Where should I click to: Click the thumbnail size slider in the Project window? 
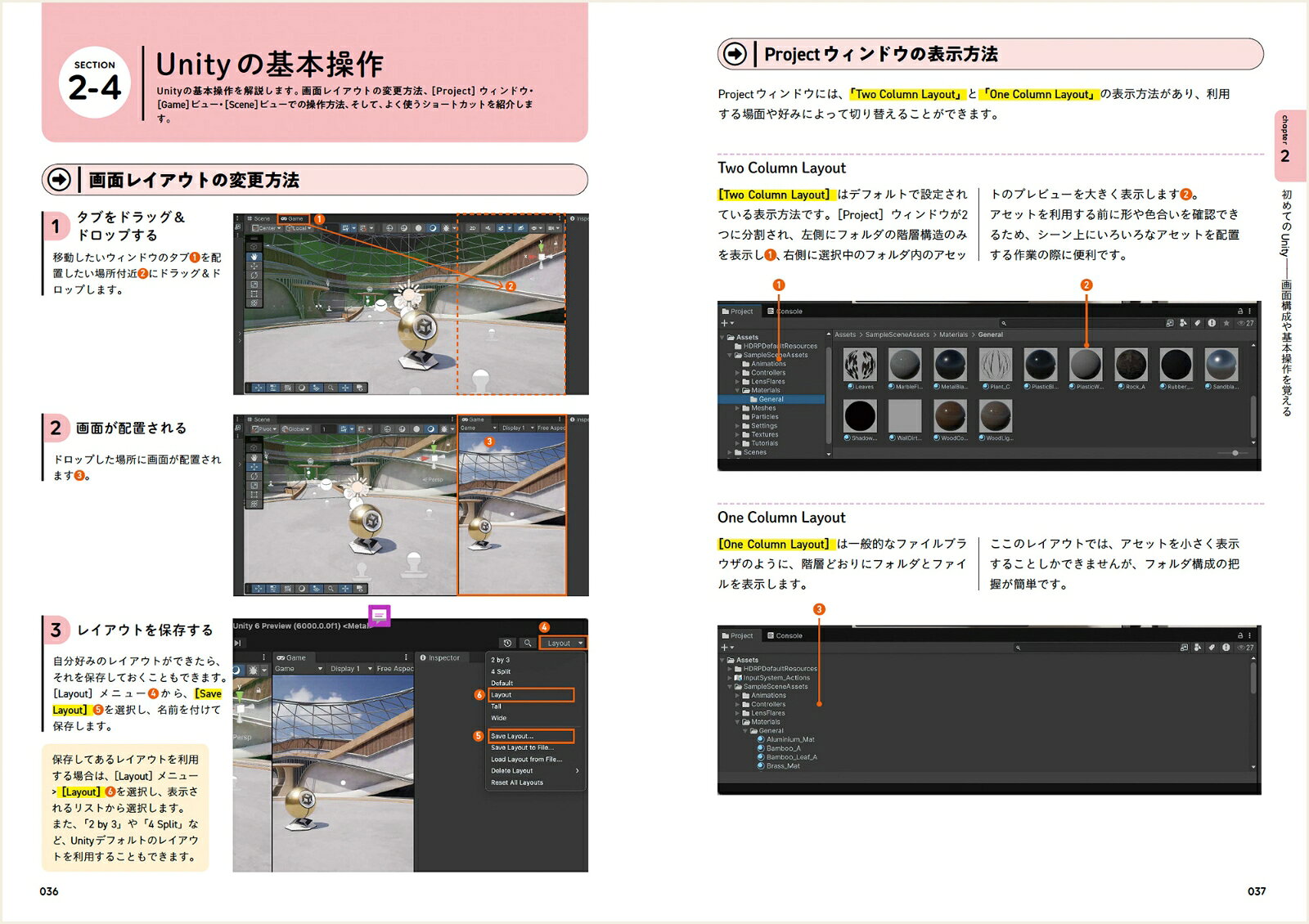click(1235, 453)
